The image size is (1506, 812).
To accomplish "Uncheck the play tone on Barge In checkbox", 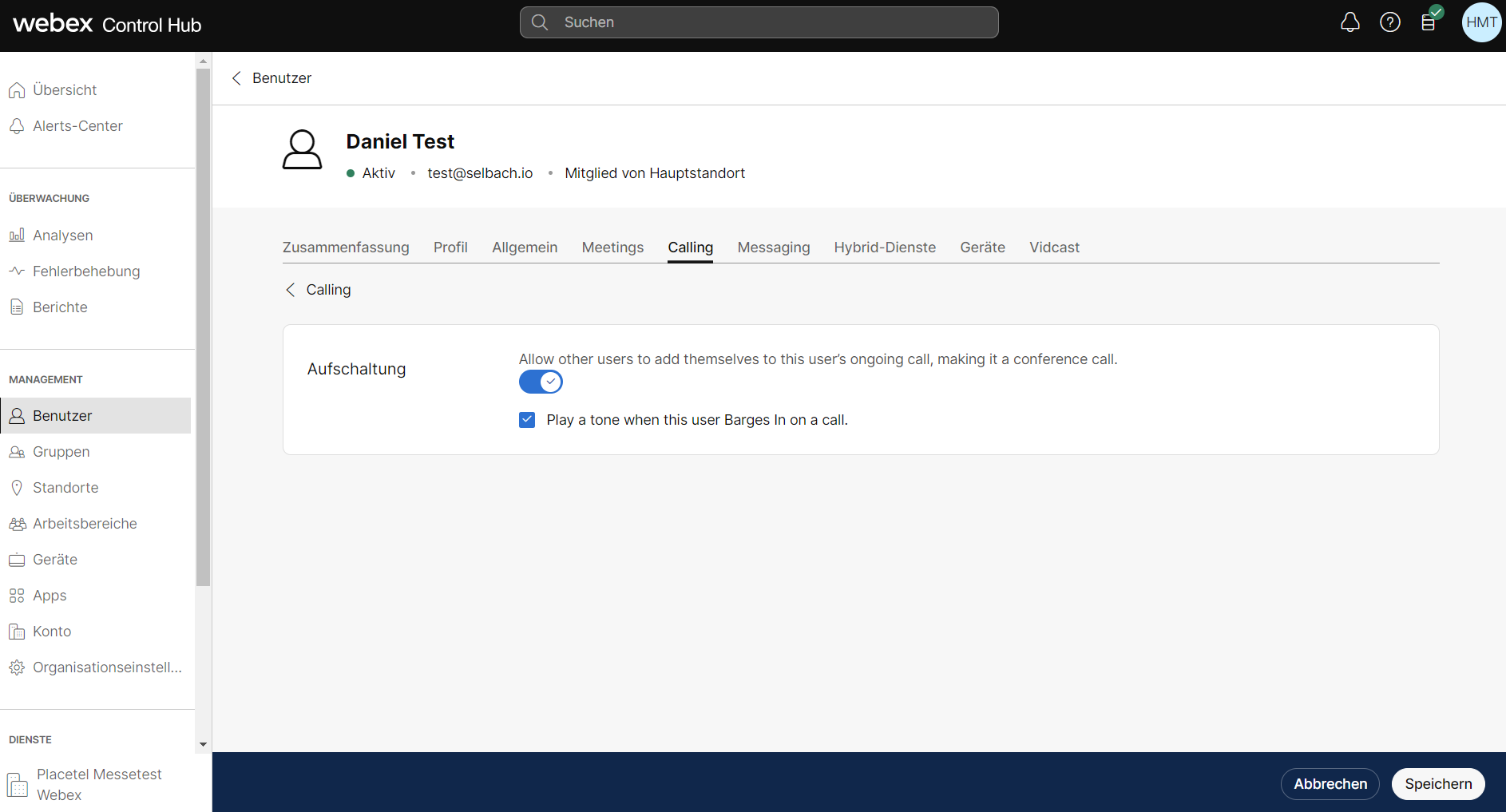I will click(x=527, y=420).
